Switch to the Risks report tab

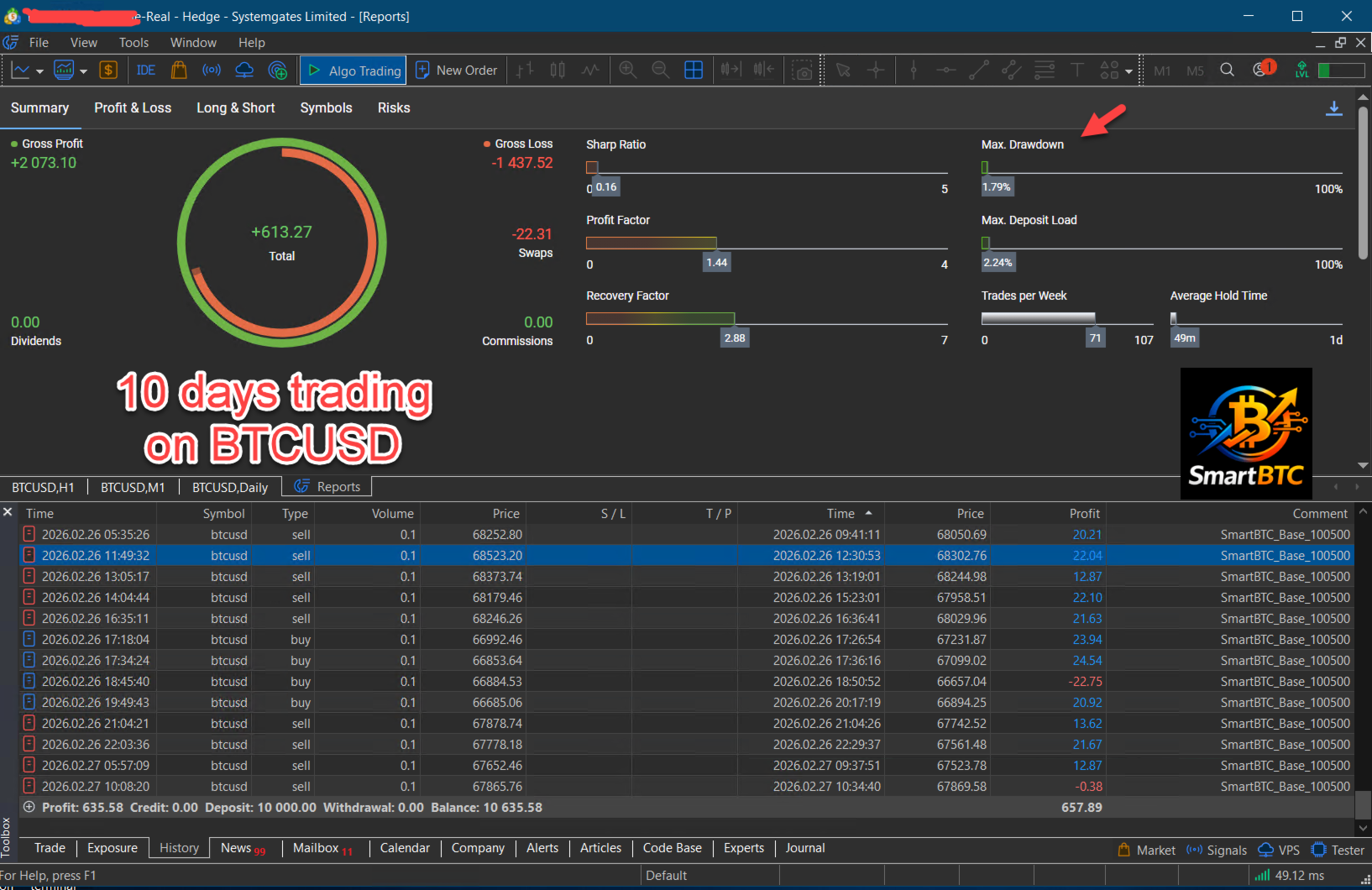tap(394, 108)
